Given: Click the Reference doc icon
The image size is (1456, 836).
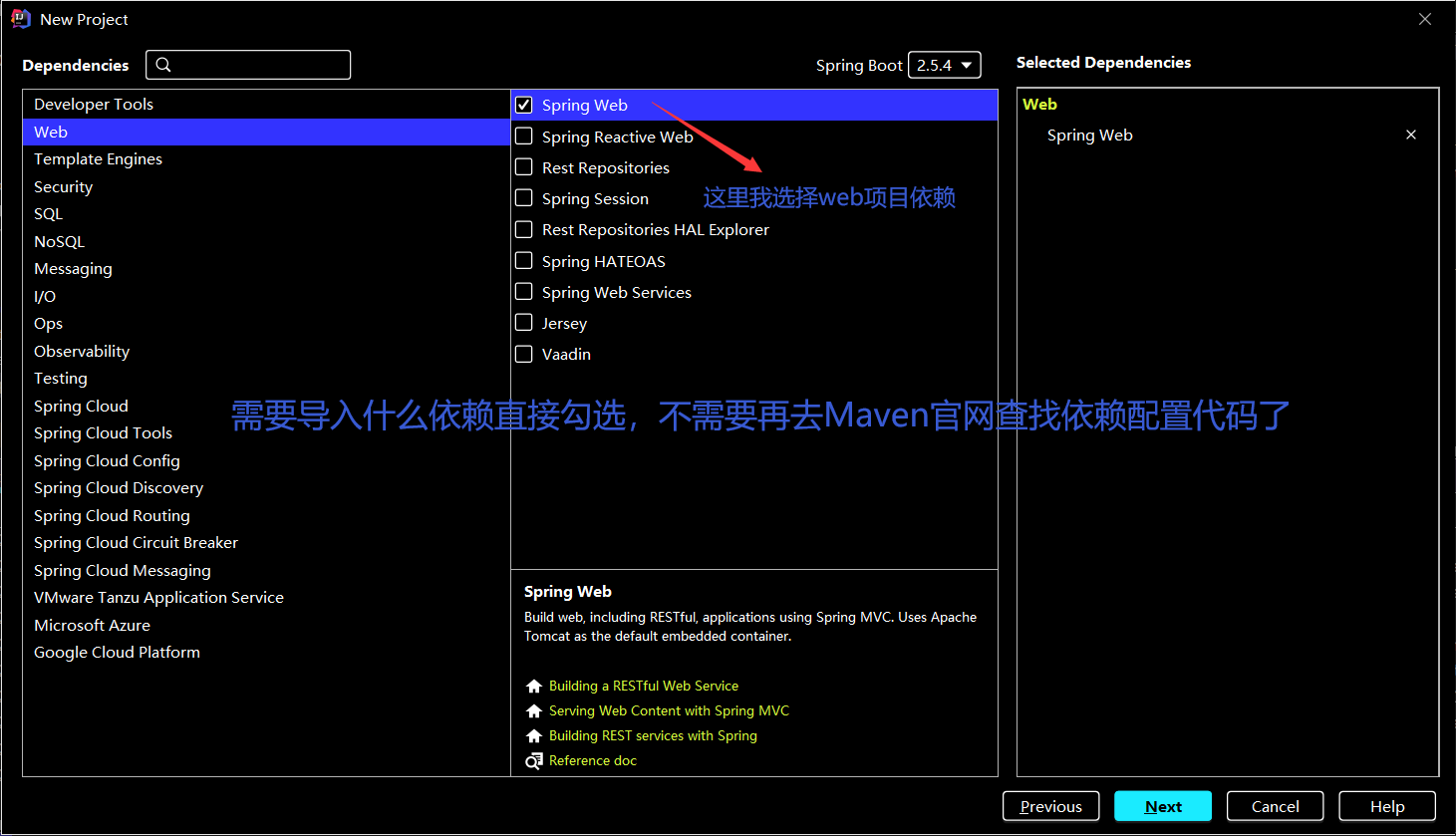Looking at the screenshot, I should click(534, 761).
